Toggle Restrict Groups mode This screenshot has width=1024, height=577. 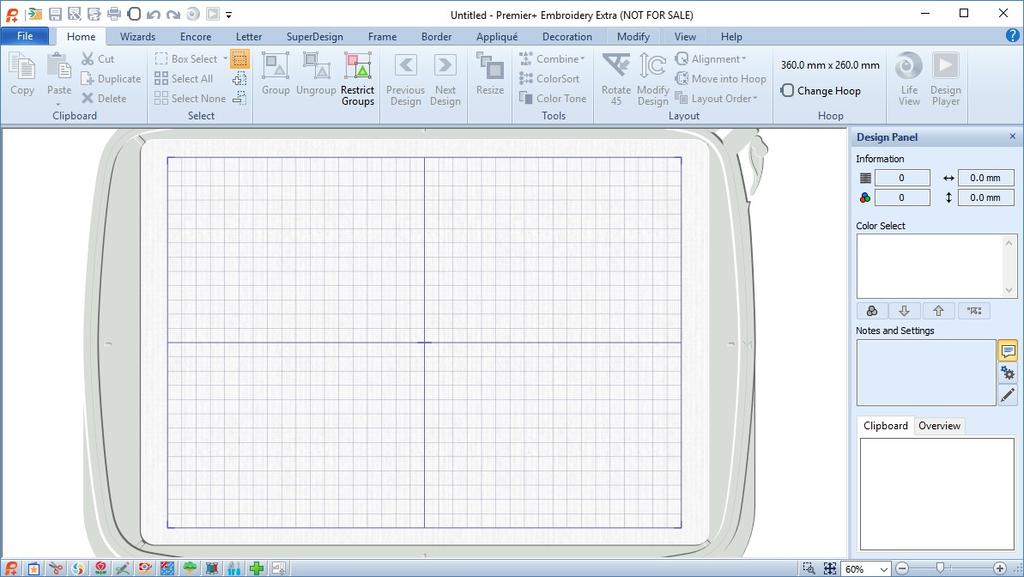point(358,78)
